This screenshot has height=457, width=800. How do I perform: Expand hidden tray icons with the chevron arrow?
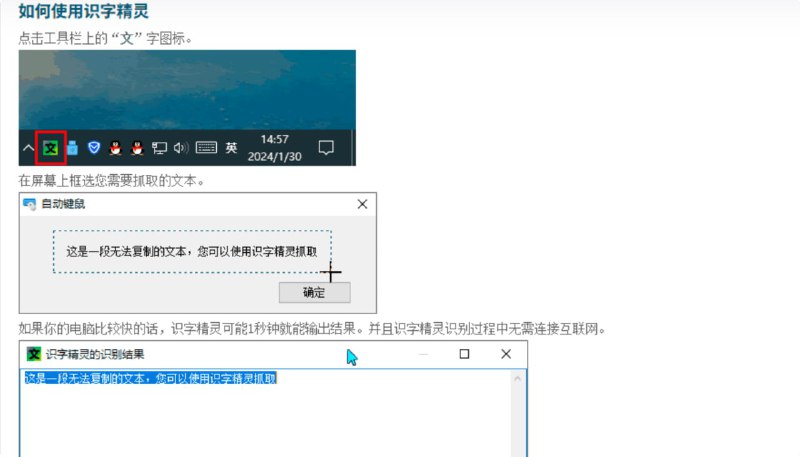click(28, 148)
